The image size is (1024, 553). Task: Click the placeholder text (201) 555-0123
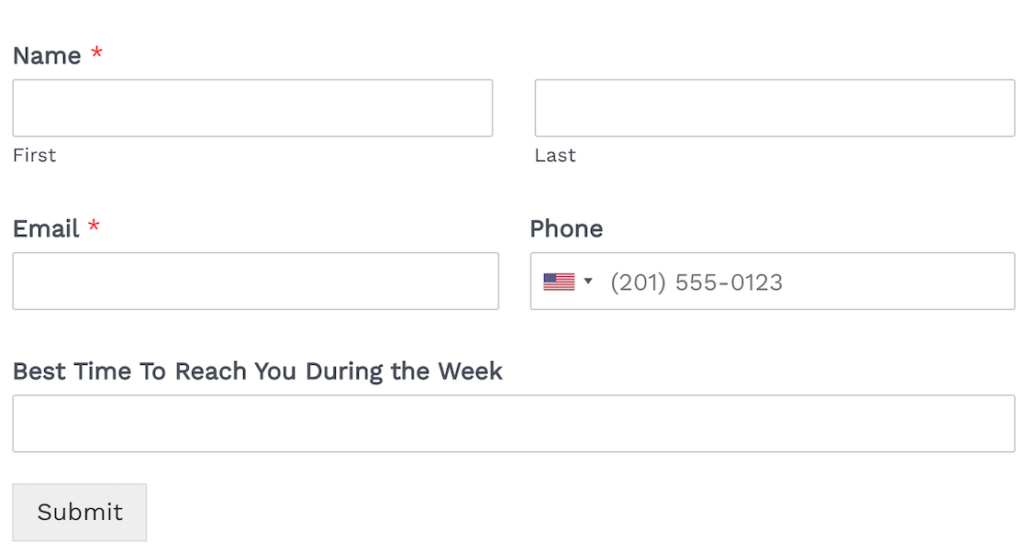point(696,282)
